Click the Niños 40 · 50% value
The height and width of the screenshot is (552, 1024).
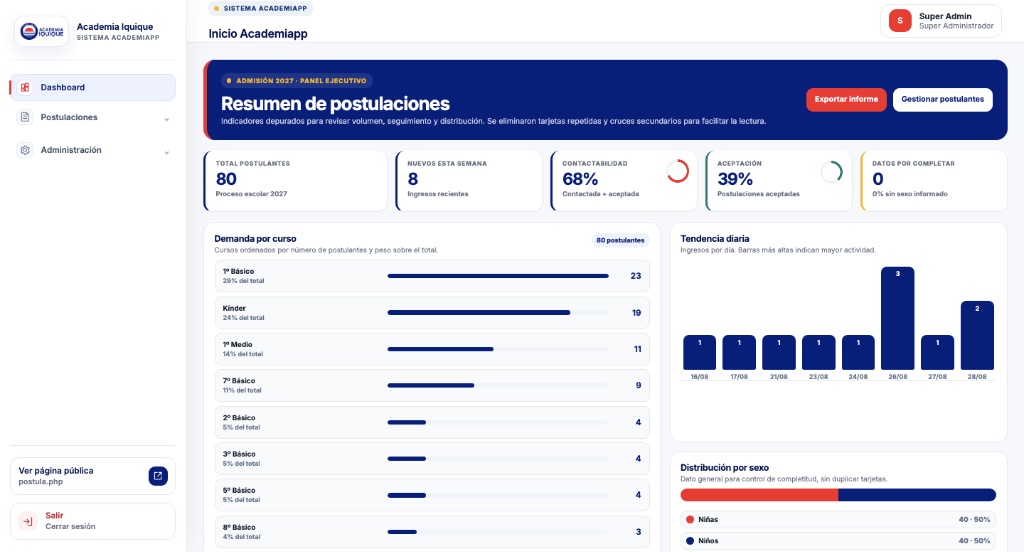pyautogui.click(x=974, y=541)
